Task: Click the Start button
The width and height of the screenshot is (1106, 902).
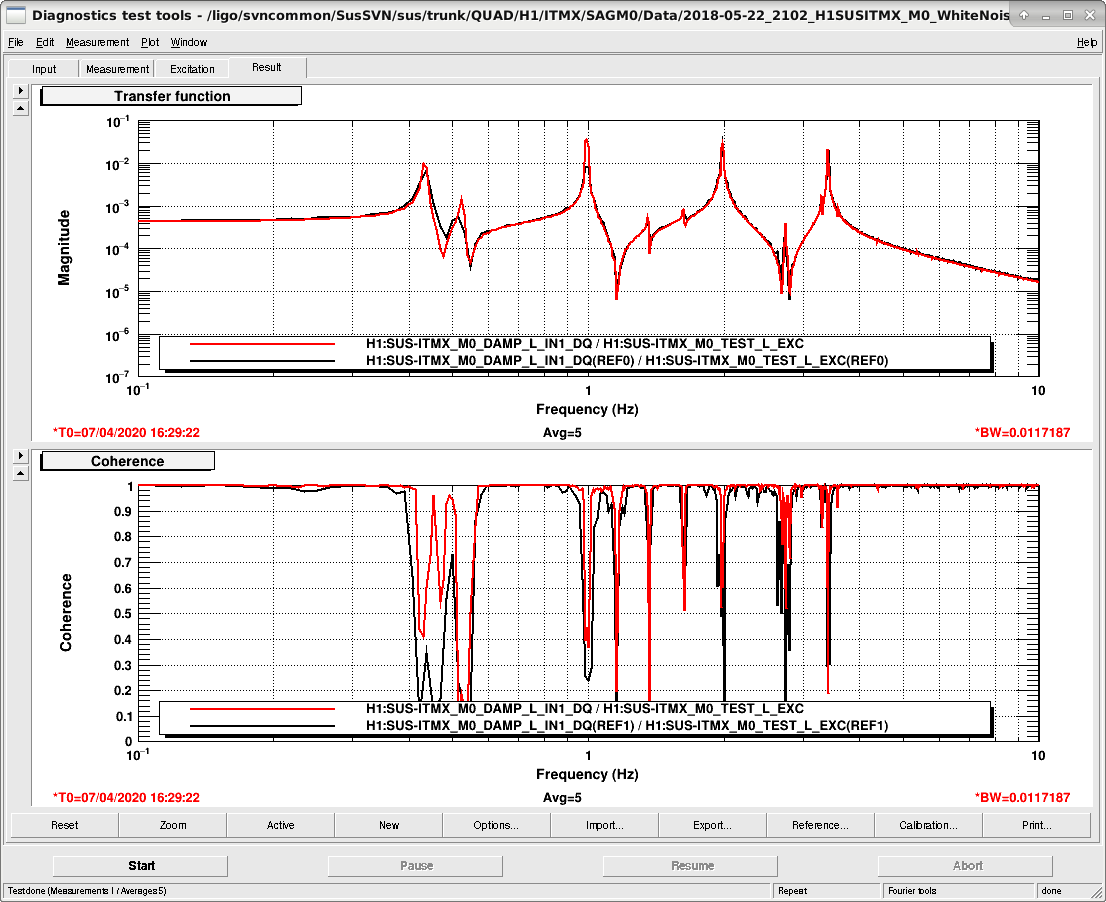Action: click(141, 865)
